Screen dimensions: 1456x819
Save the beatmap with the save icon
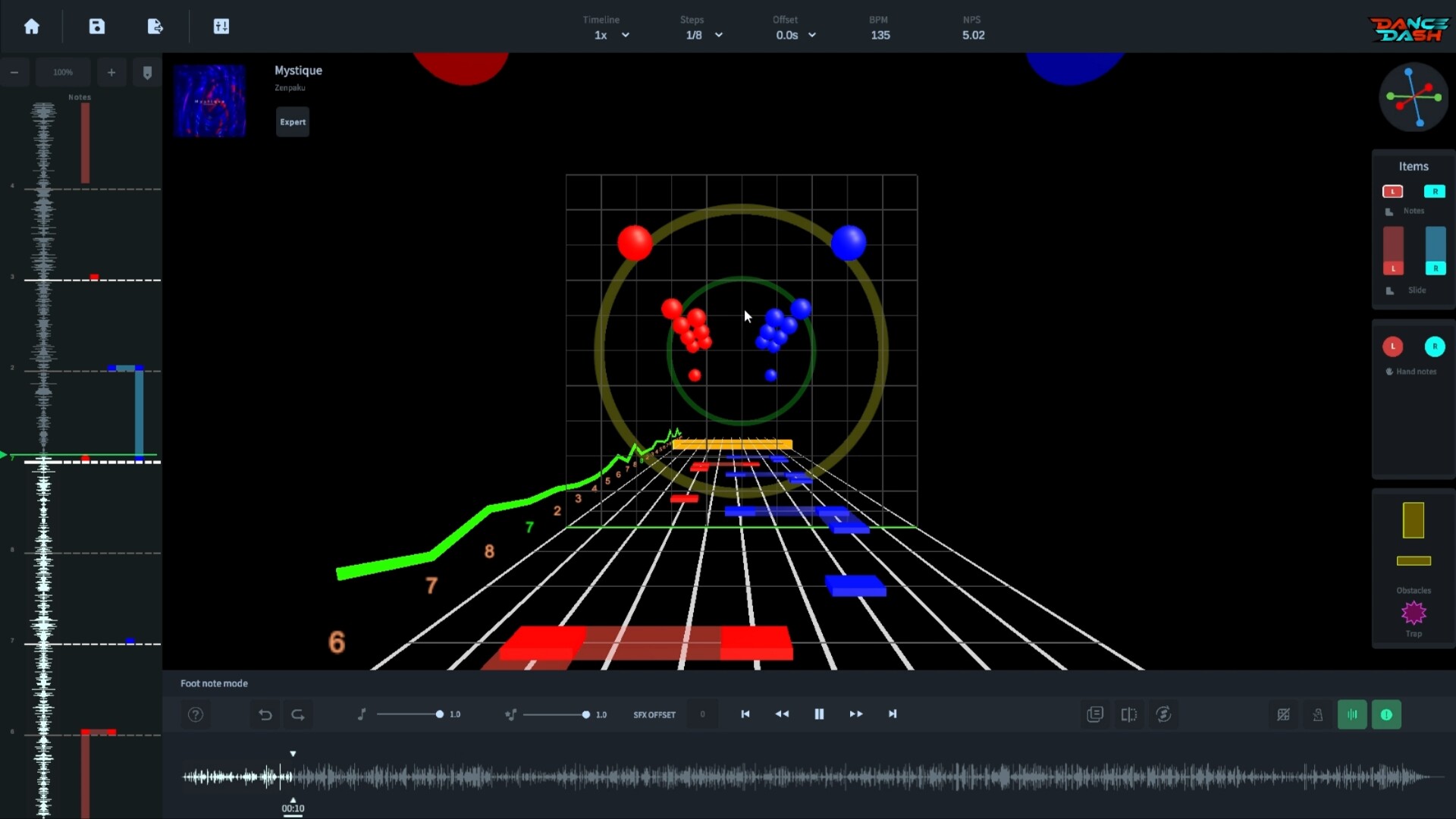[x=96, y=26]
